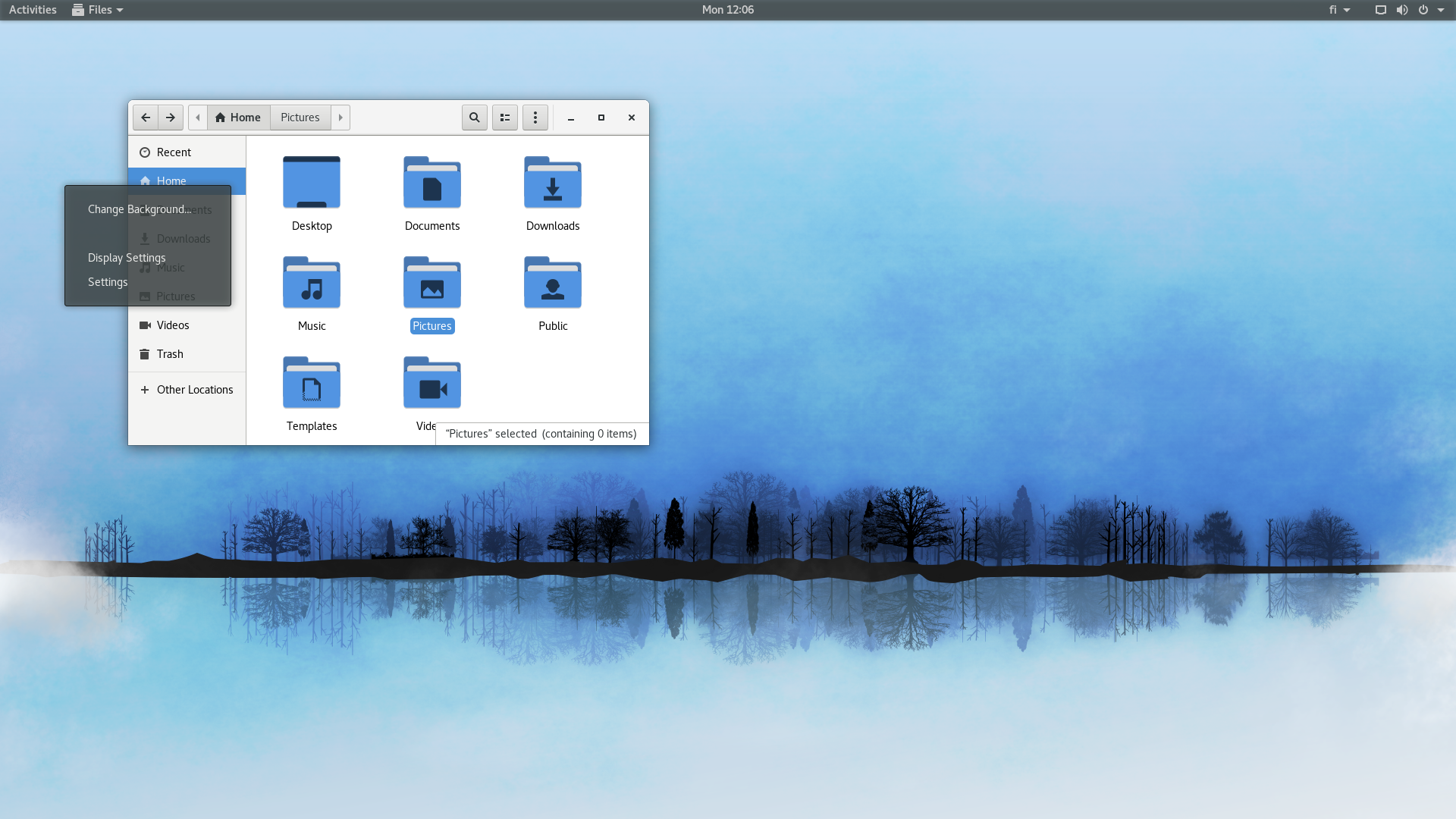Click the path bar right scroll arrow

[x=340, y=118]
